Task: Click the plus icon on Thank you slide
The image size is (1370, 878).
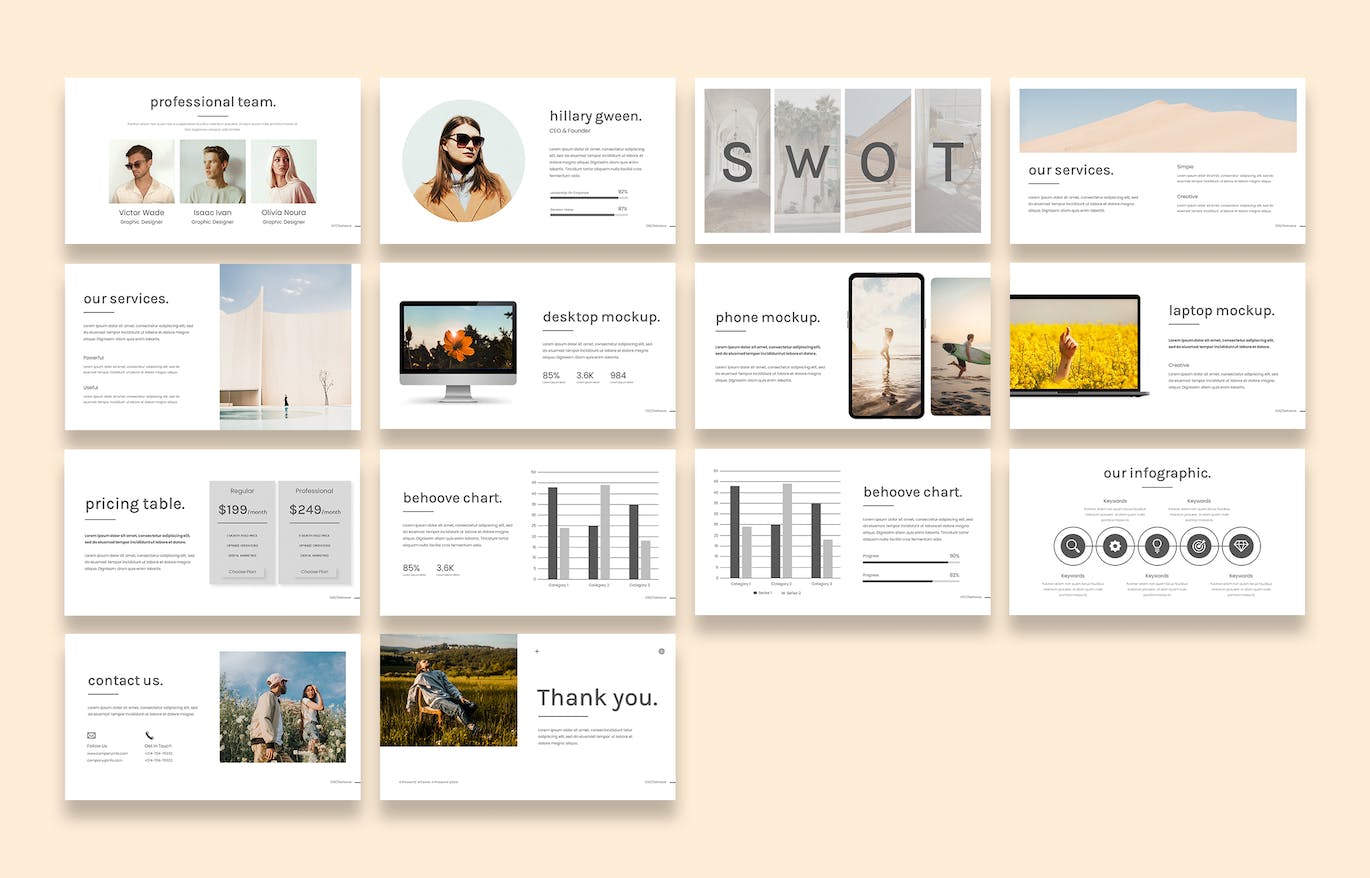Action: point(537,651)
